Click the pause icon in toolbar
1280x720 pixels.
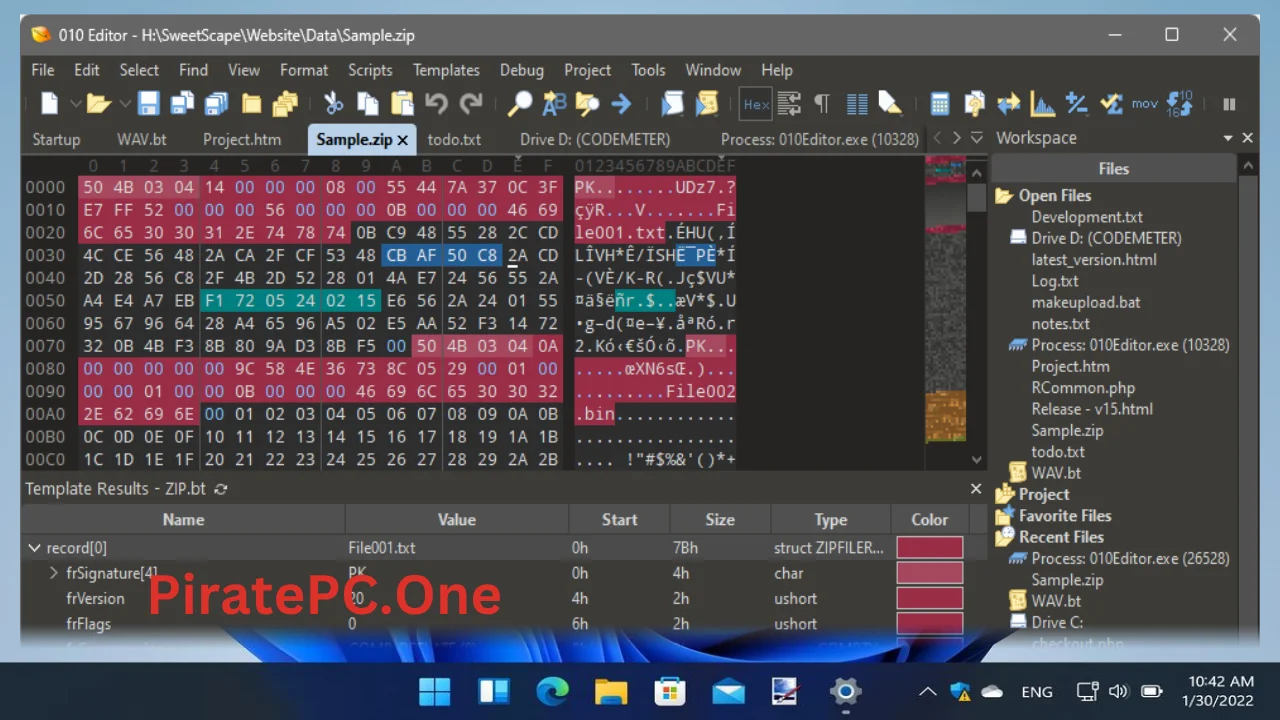click(x=1229, y=104)
